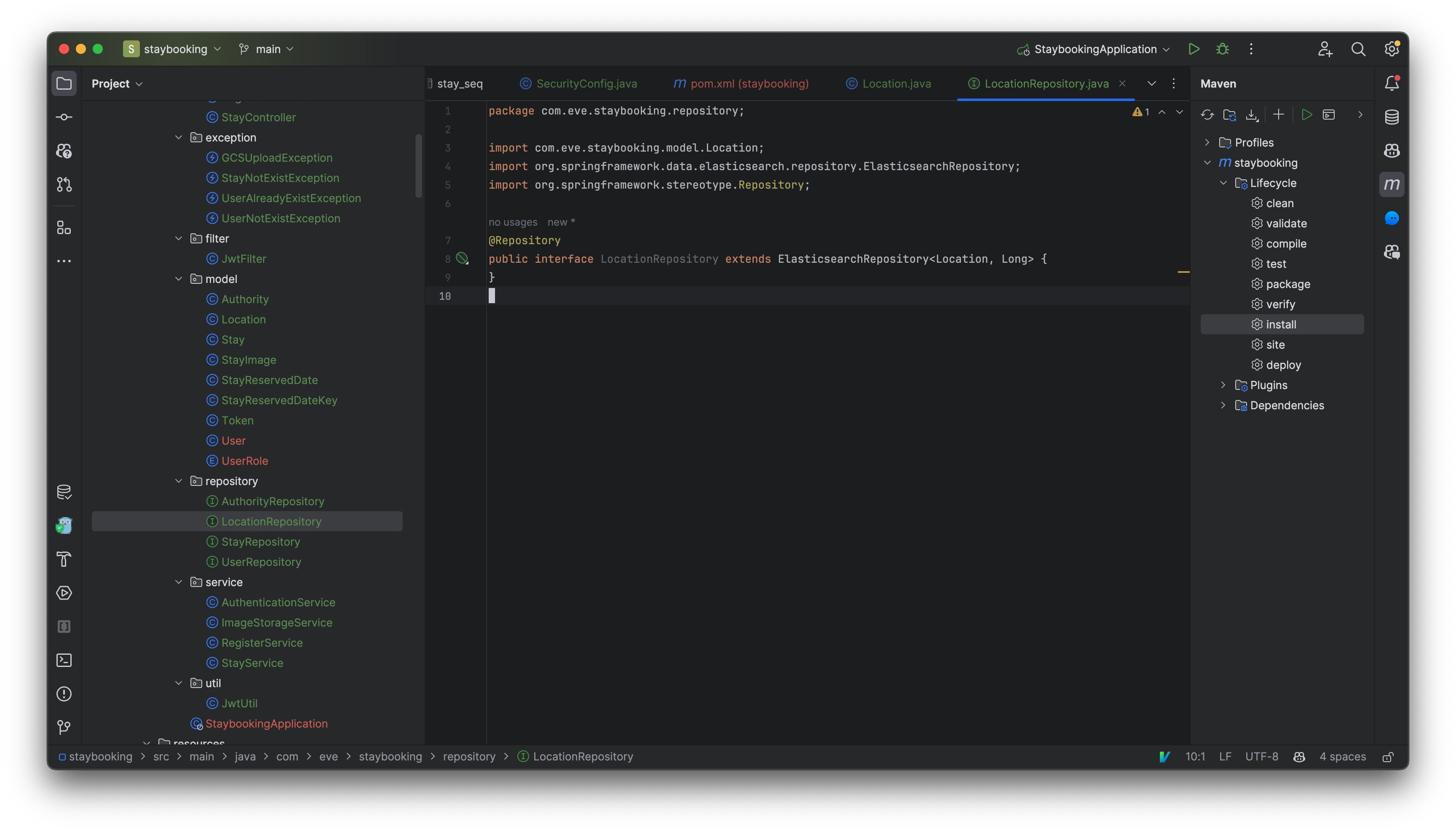Screen dimensions: 1456x832
Task: Expand the Dependencies node in Maven panel
Action: (x=1223, y=405)
